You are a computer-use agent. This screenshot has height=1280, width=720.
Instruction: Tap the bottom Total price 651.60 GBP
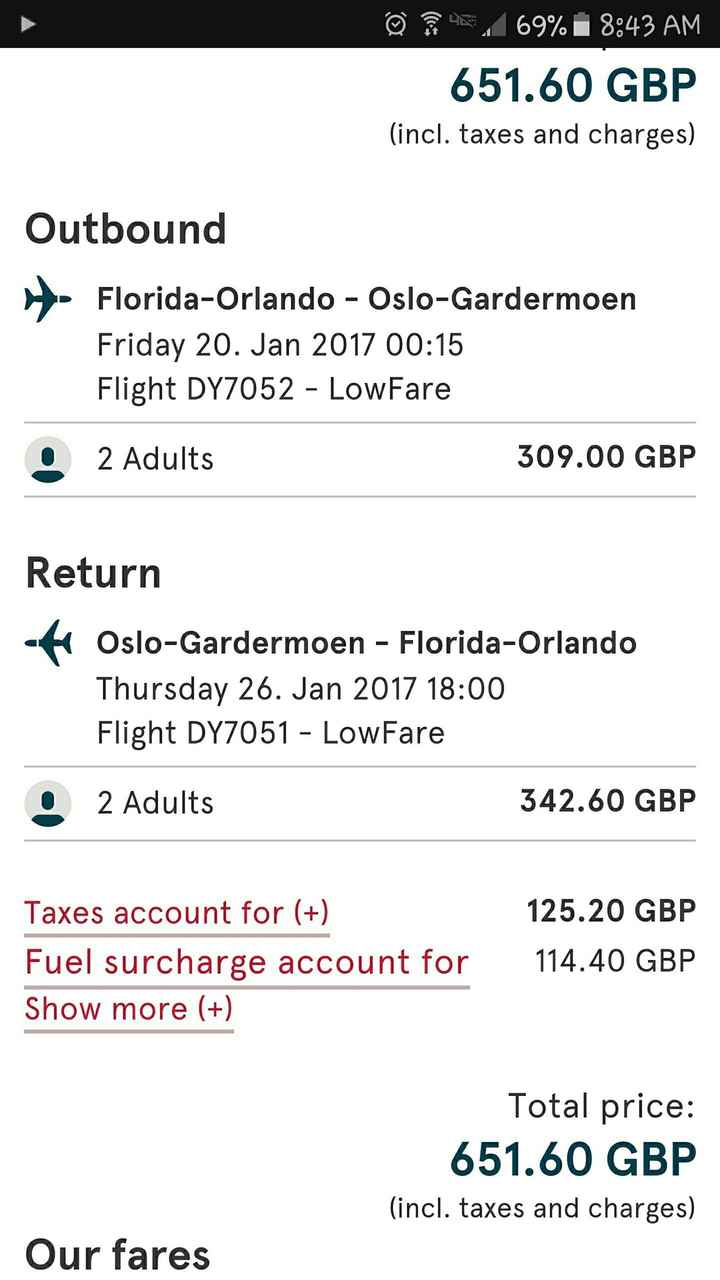coord(572,1160)
